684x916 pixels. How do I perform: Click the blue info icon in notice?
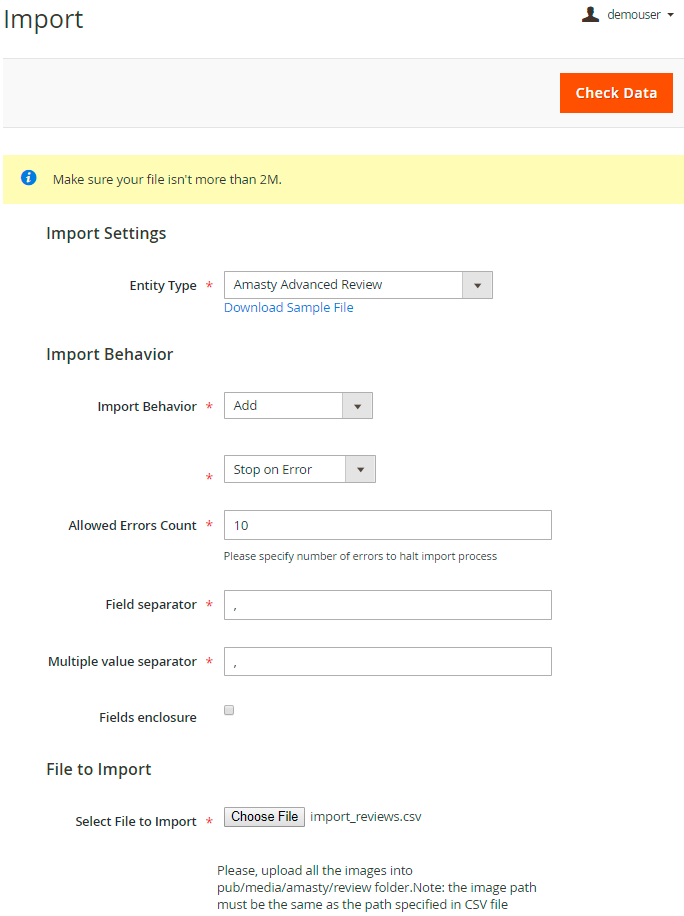tap(29, 178)
